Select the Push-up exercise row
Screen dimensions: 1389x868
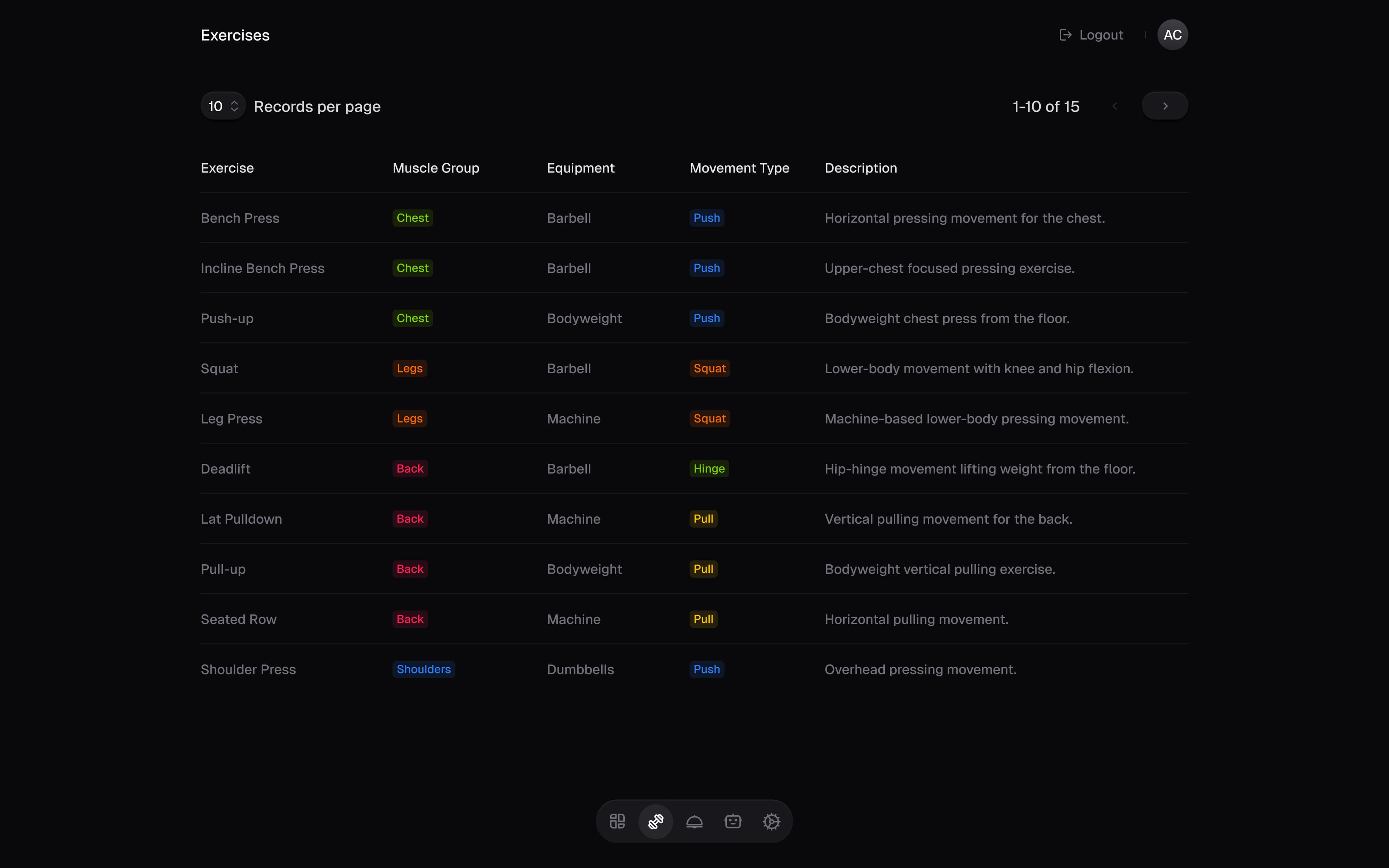[x=227, y=319]
